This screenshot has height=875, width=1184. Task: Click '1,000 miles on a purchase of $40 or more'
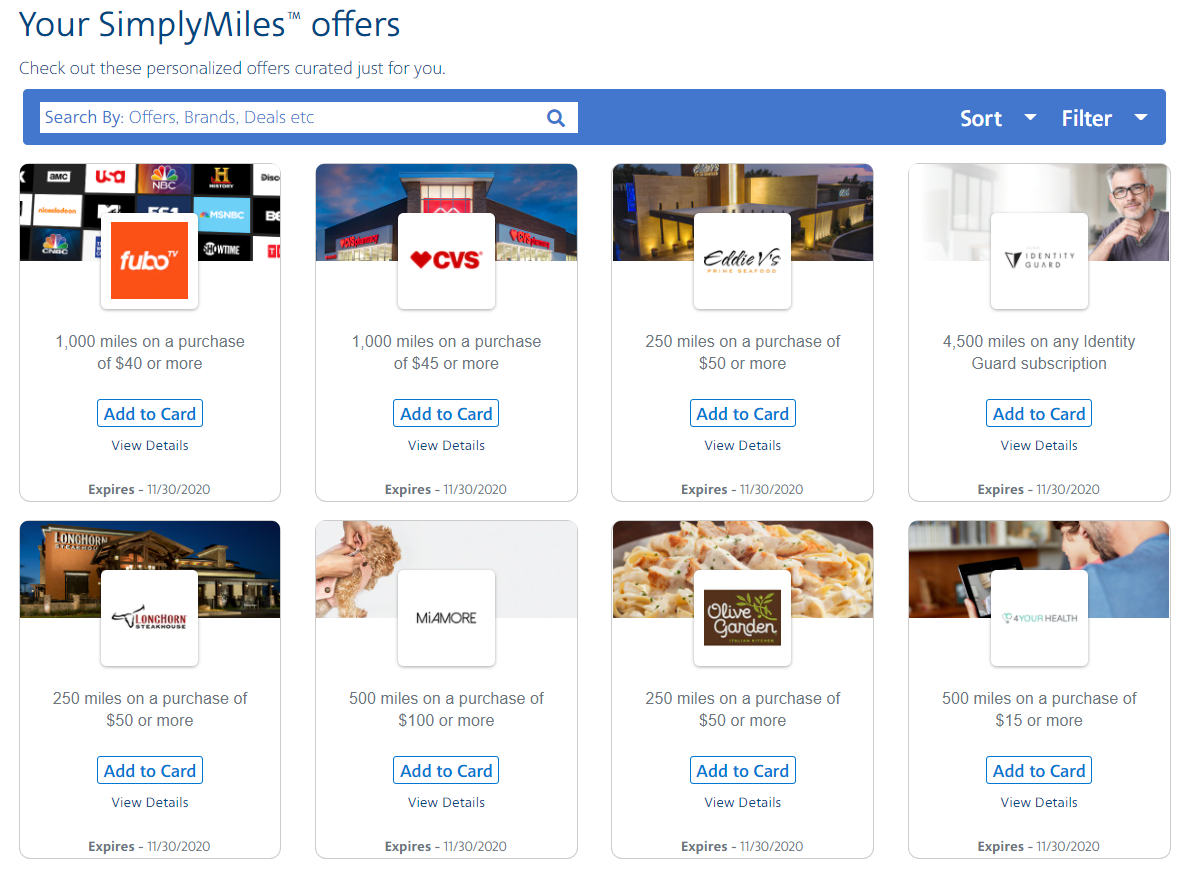(150, 353)
